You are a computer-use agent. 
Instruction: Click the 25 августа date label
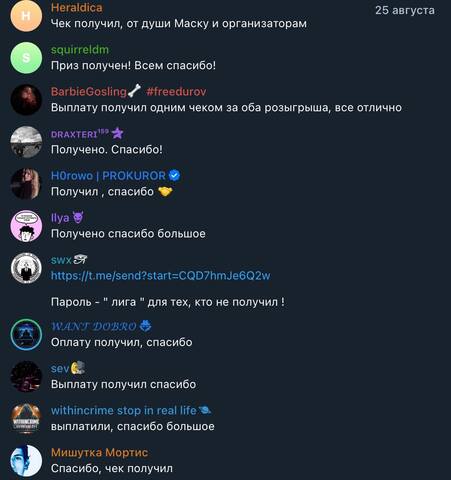(405, 10)
